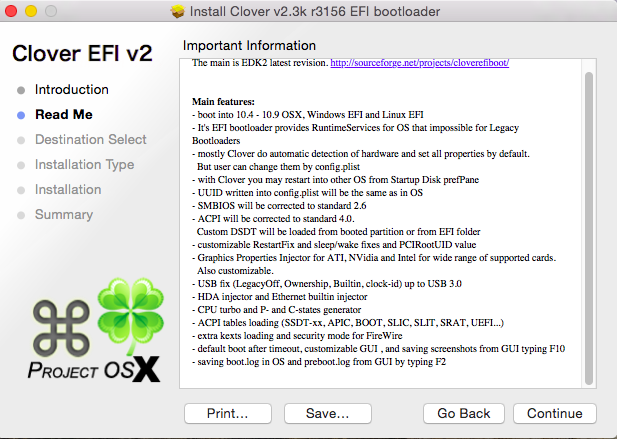Click 'Custom DSDT will be loaded' line
617x439 pixels.
click(x=338, y=232)
